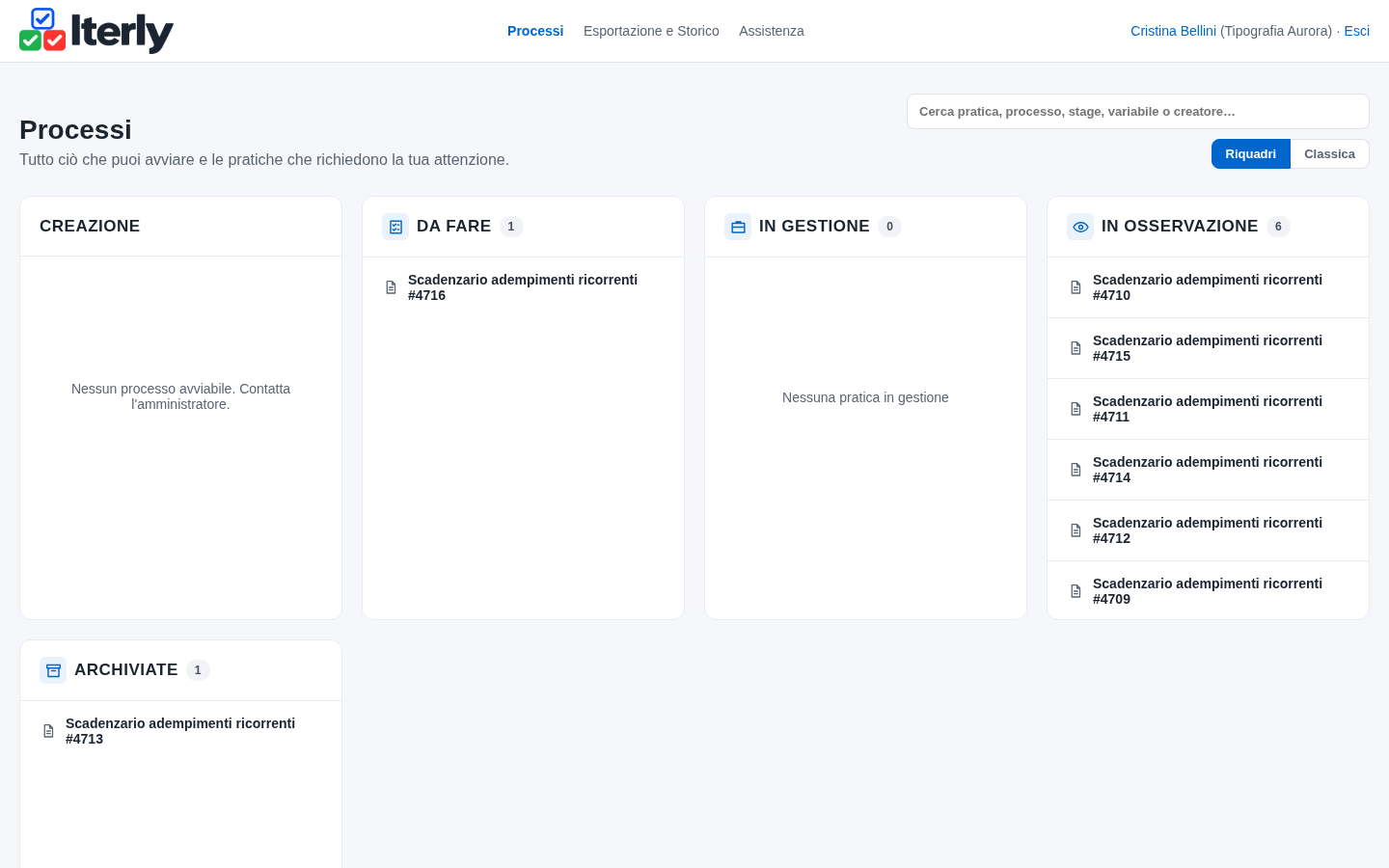The width and height of the screenshot is (1389, 868).
Task: Open Cristina Bellini profile link
Action: pyautogui.click(x=1173, y=31)
